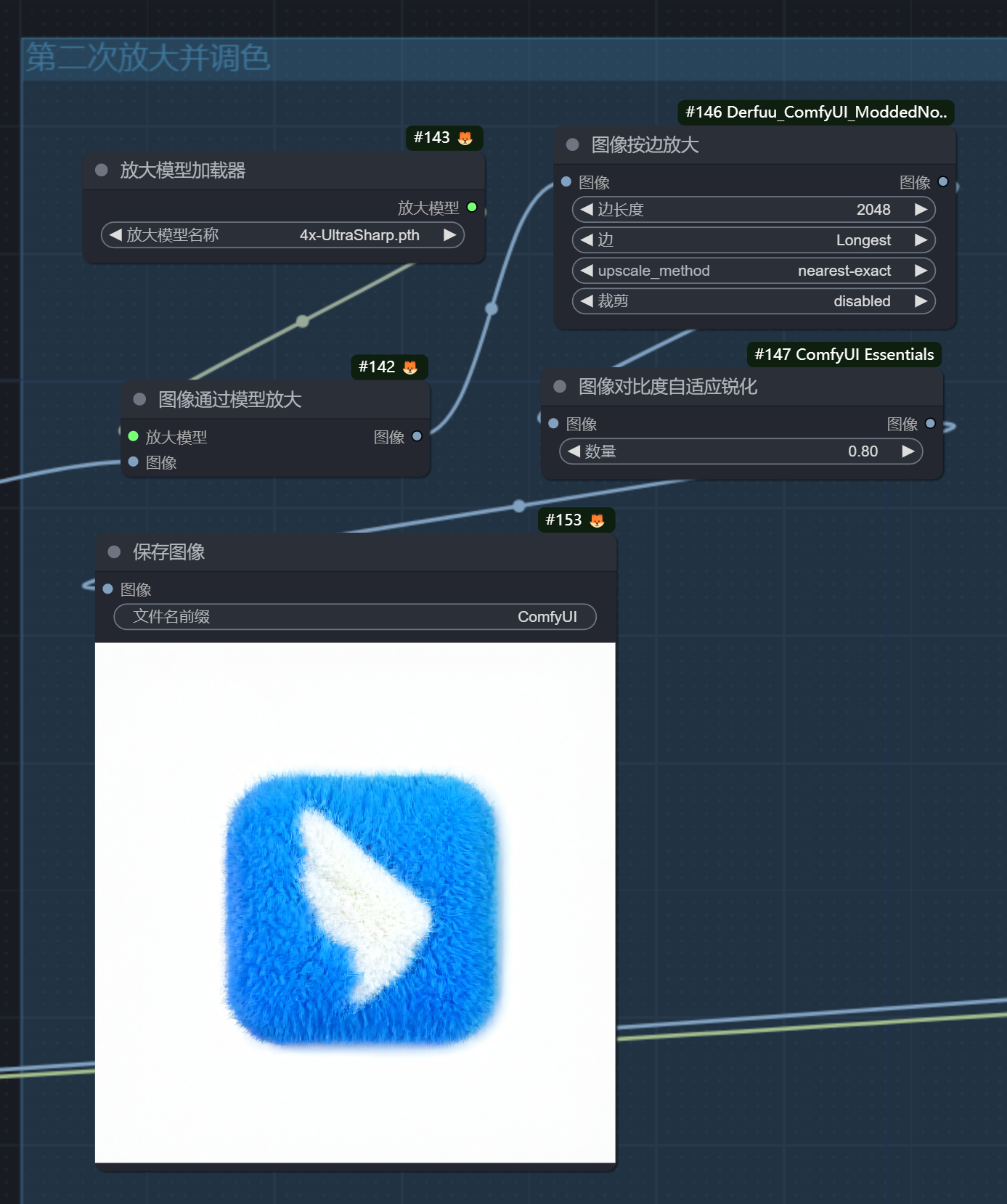Select the previous upscale_method with left arrow

[x=587, y=270]
